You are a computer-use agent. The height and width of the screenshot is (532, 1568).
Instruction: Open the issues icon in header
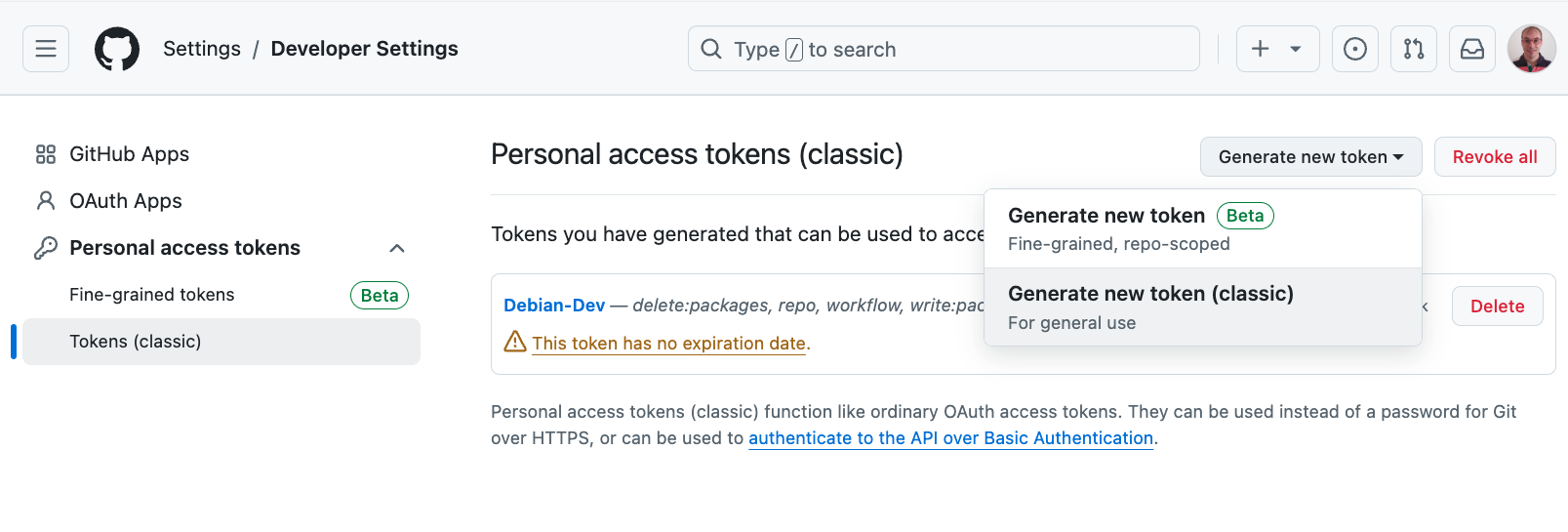(1355, 49)
